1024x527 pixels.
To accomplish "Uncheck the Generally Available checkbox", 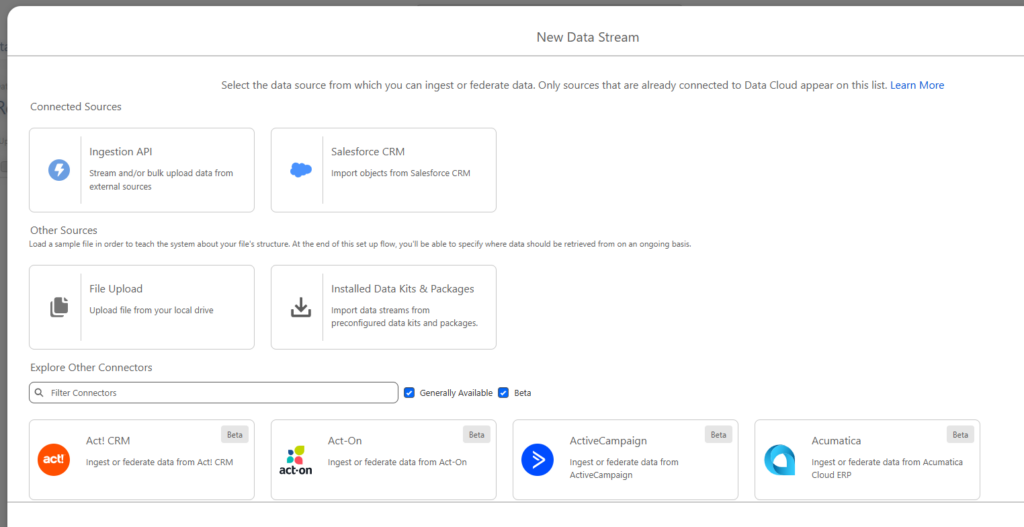I will (409, 392).
